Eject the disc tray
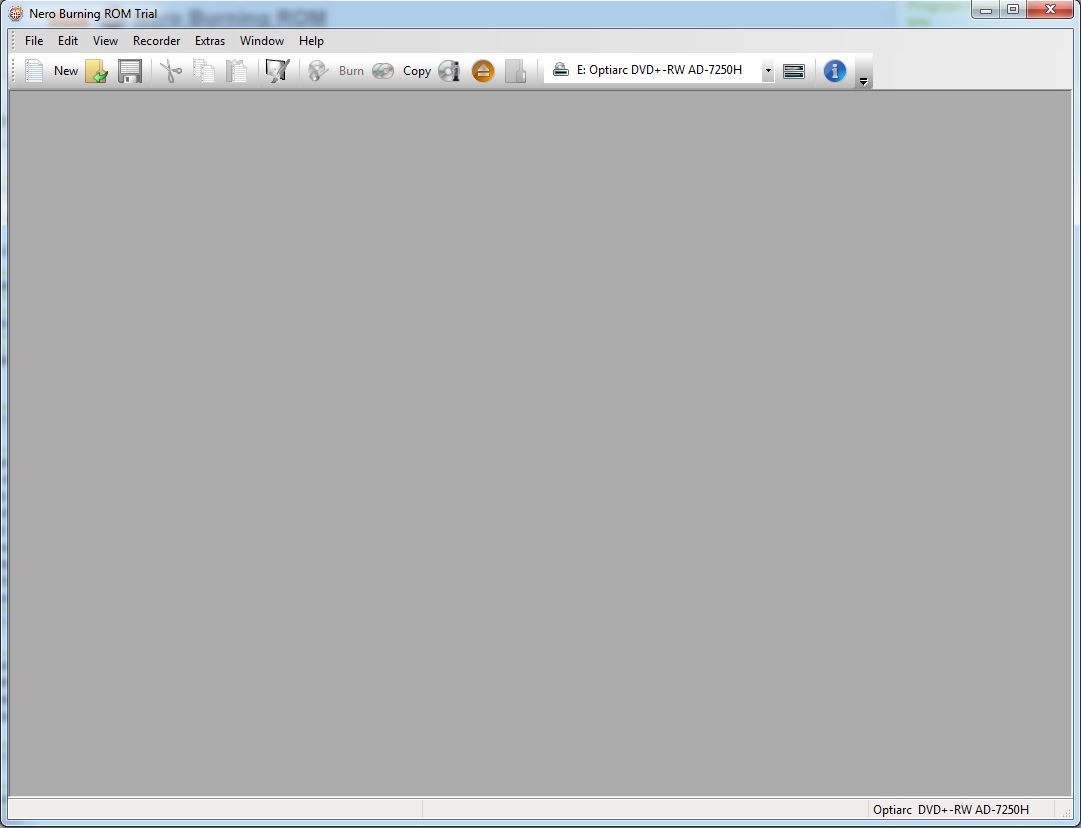This screenshot has width=1081, height=828. 483,70
